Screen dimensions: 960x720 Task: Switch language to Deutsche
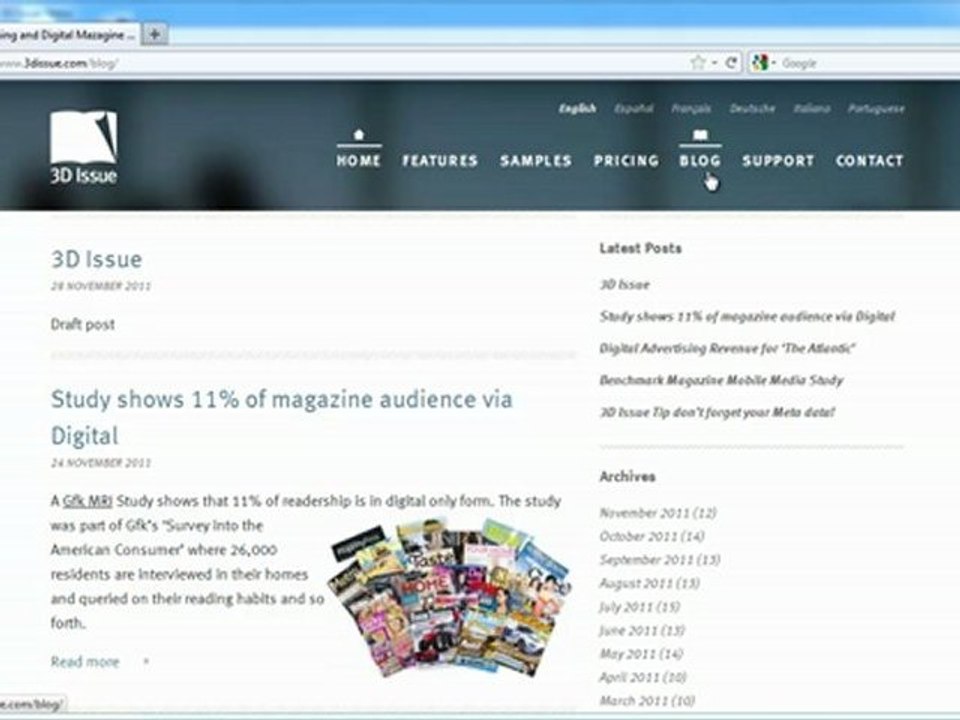[752, 108]
